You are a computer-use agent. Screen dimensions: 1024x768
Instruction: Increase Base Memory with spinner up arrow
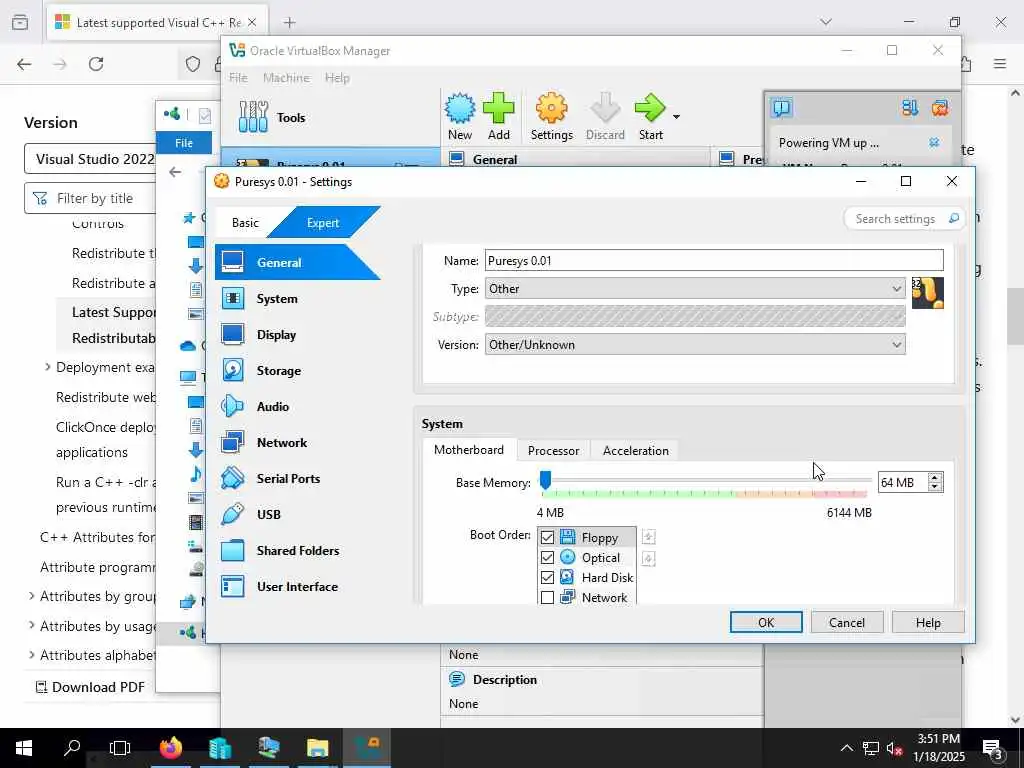(x=935, y=477)
